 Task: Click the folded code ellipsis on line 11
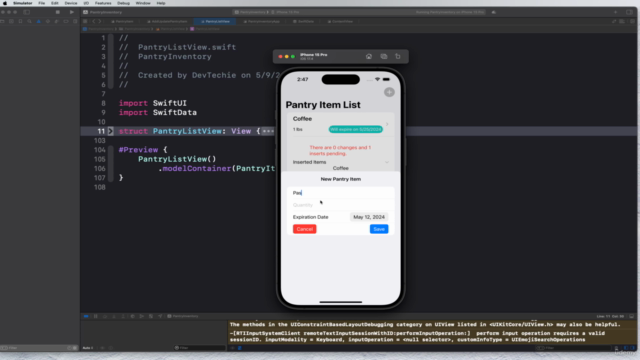(x=268, y=131)
